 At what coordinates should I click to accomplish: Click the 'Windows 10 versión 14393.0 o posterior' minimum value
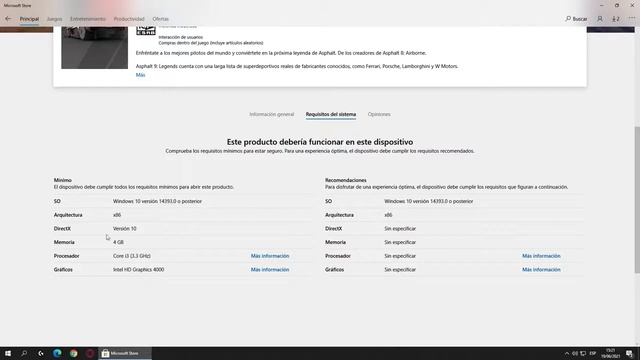tap(157, 201)
